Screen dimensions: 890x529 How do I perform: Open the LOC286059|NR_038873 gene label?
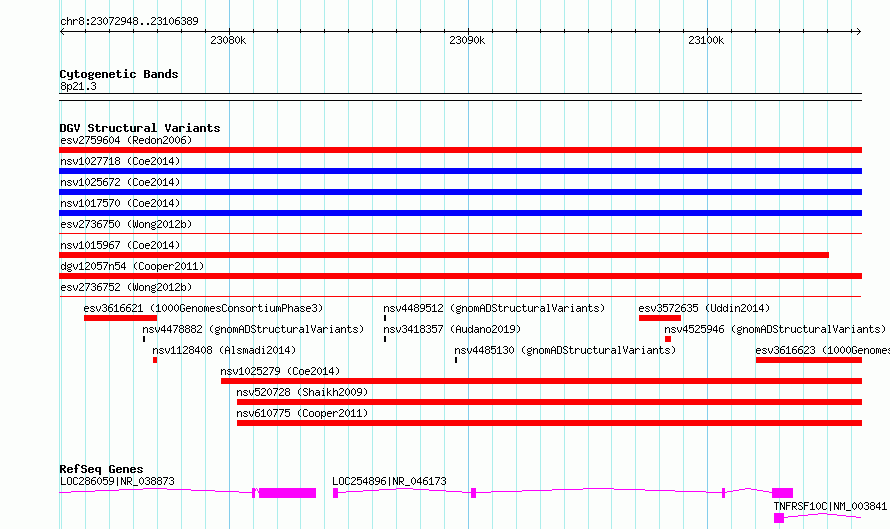117,481
